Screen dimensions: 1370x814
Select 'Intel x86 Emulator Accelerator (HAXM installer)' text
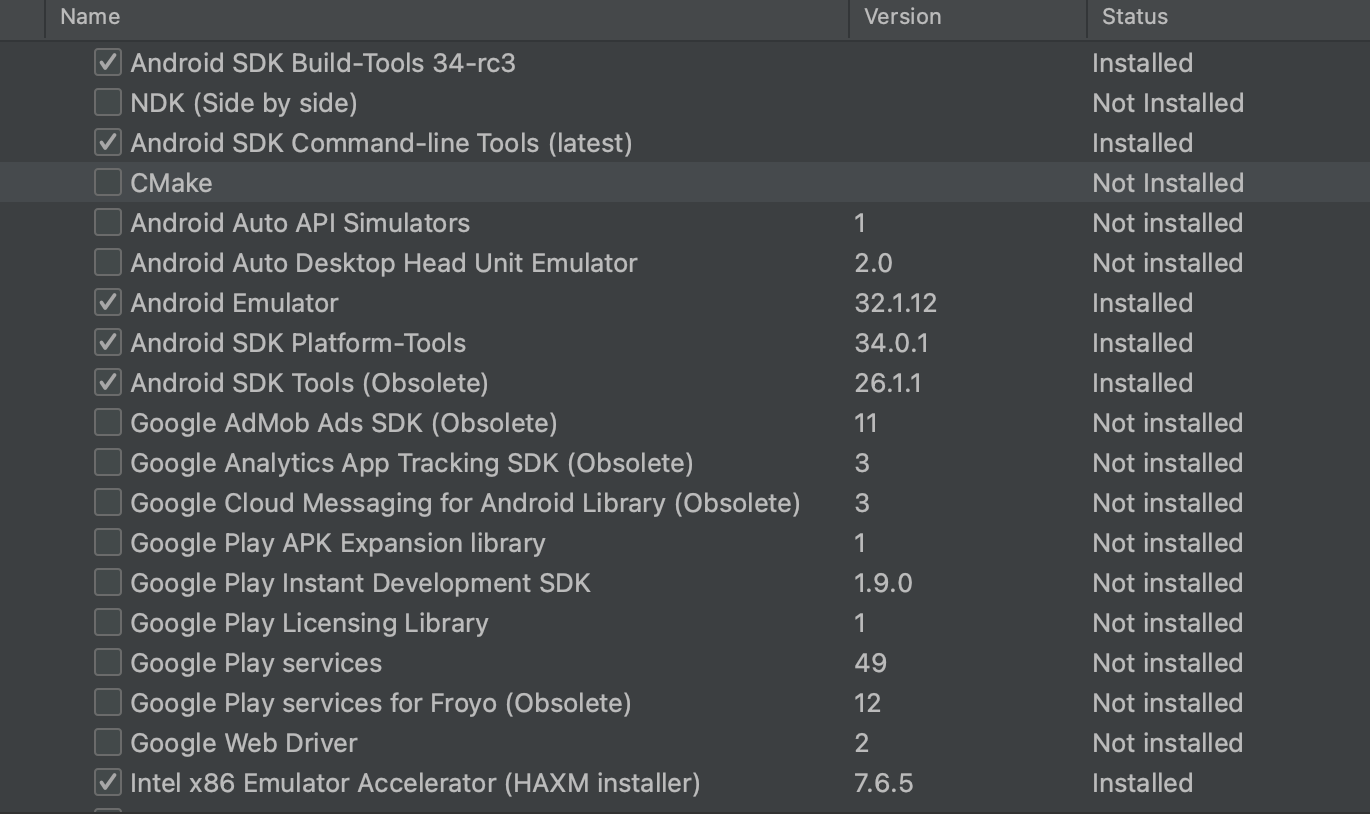click(x=415, y=783)
